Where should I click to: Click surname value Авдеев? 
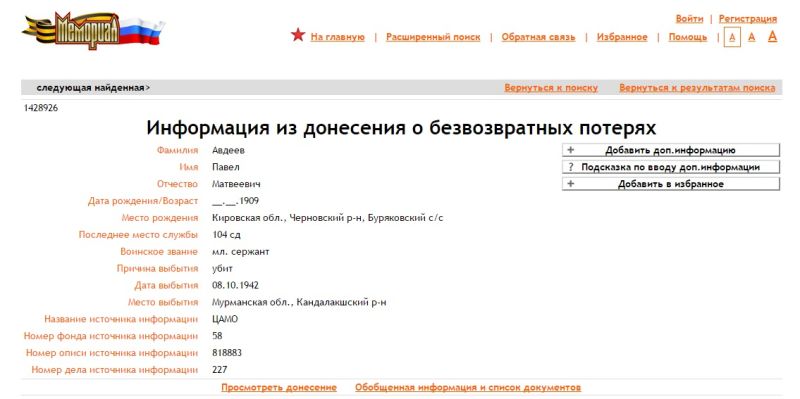(x=228, y=151)
